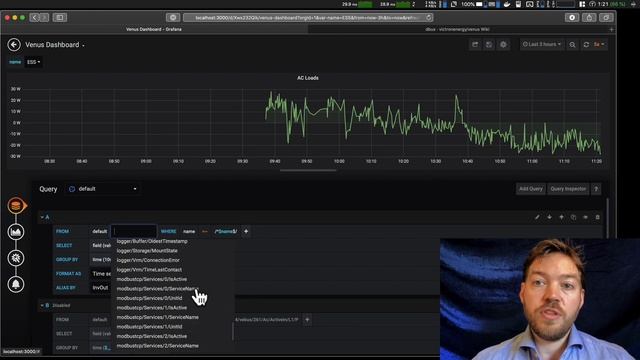Collapse query A row
The width and height of the screenshot is (640, 360).
click(45, 217)
